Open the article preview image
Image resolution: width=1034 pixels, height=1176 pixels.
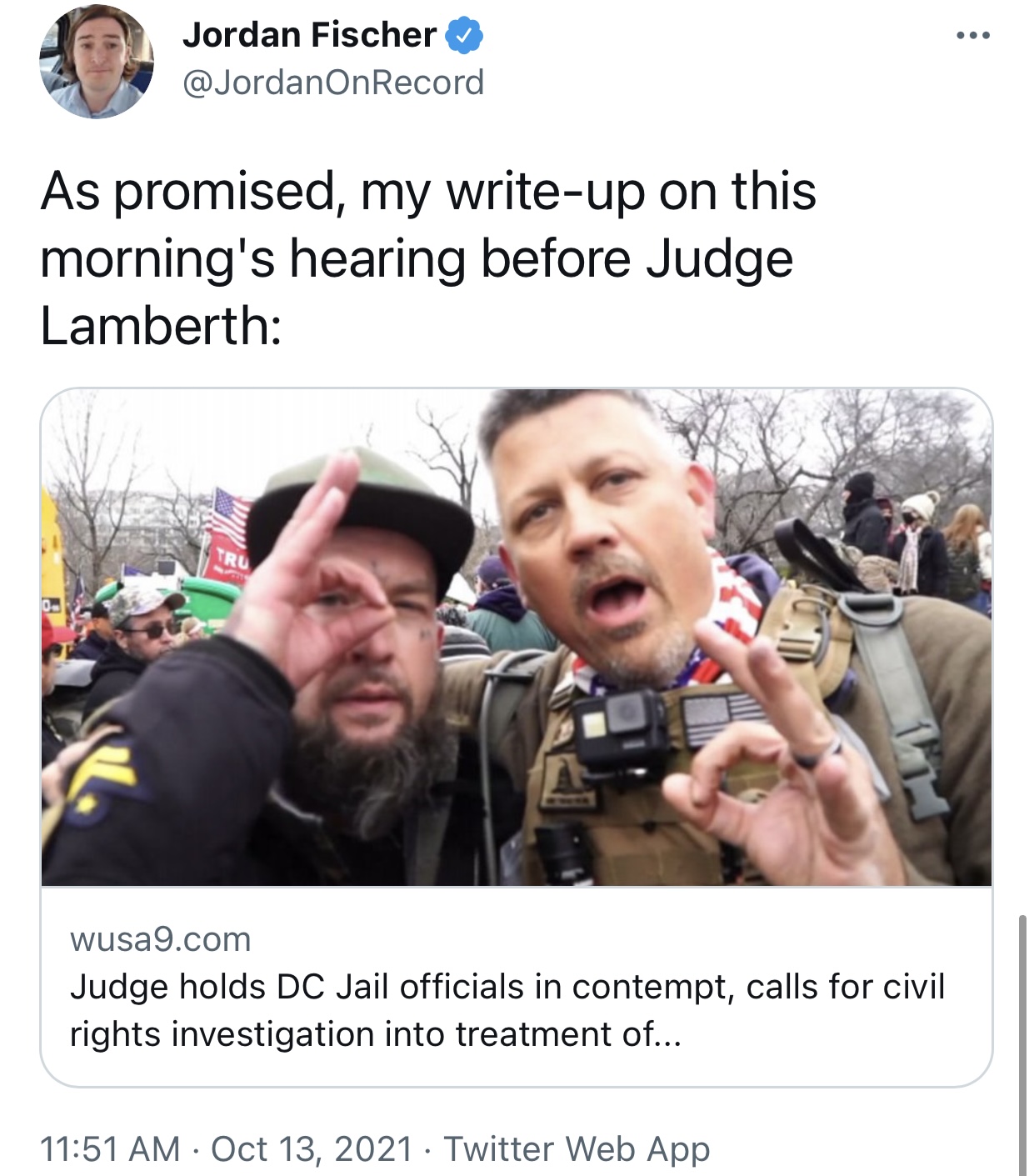click(x=517, y=638)
